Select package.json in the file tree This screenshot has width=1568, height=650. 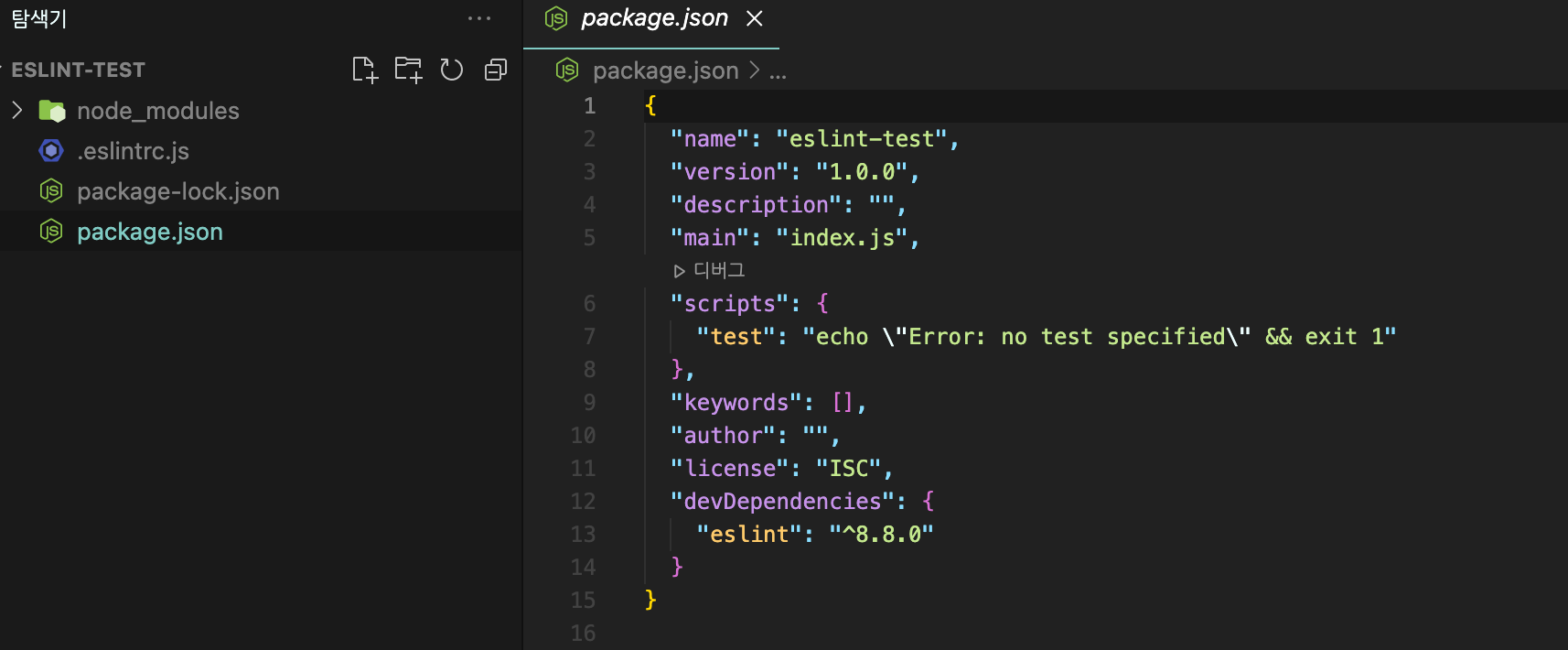click(x=150, y=232)
